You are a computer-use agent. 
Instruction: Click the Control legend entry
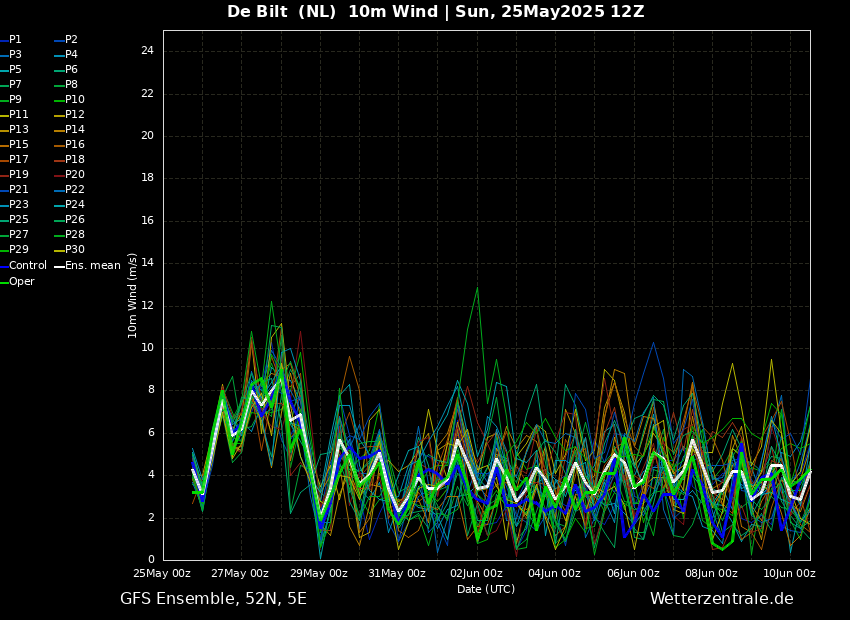(27, 266)
